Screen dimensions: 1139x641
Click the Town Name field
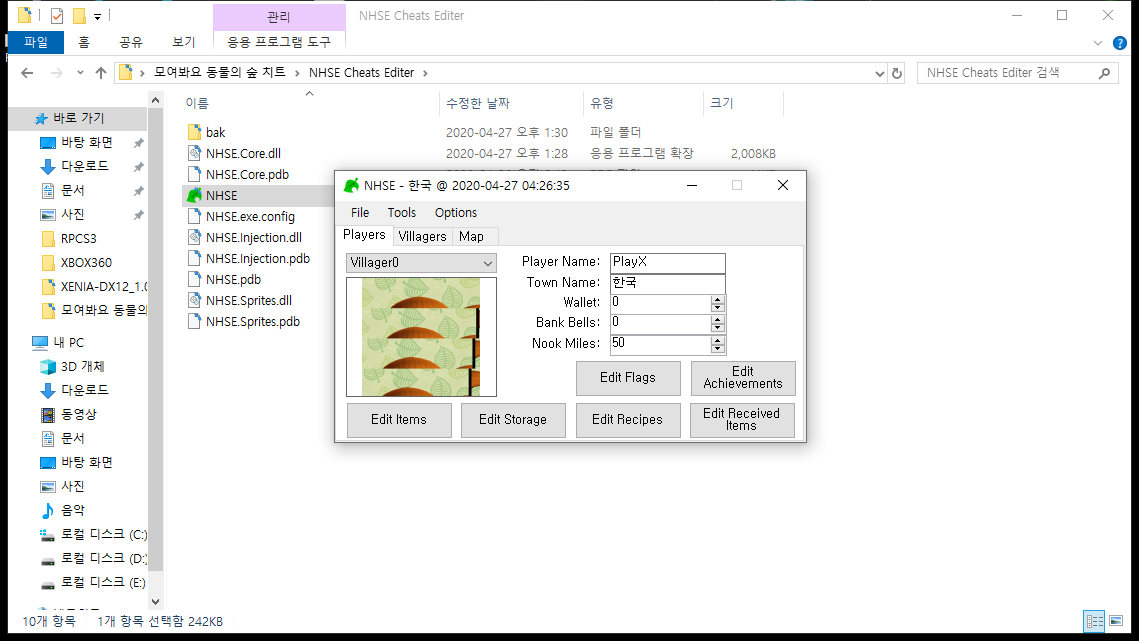click(668, 283)
